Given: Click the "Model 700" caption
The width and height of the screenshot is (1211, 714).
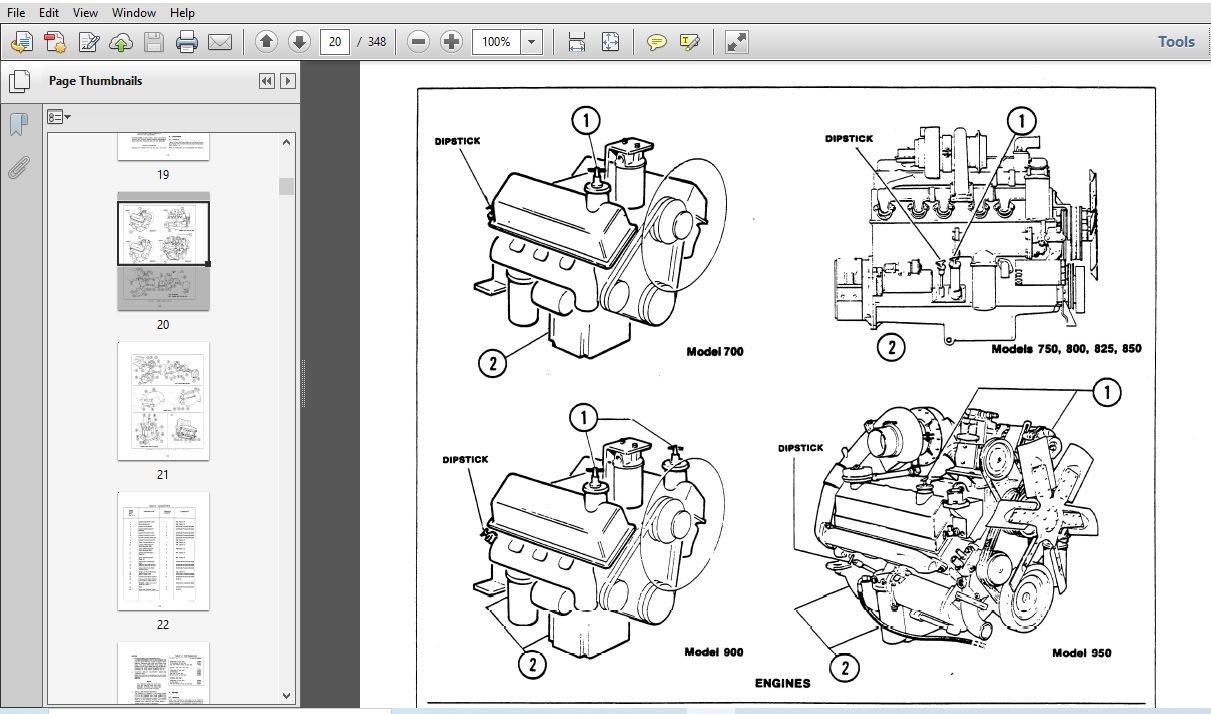Looking at the screenshot, I should click(715, 352).
